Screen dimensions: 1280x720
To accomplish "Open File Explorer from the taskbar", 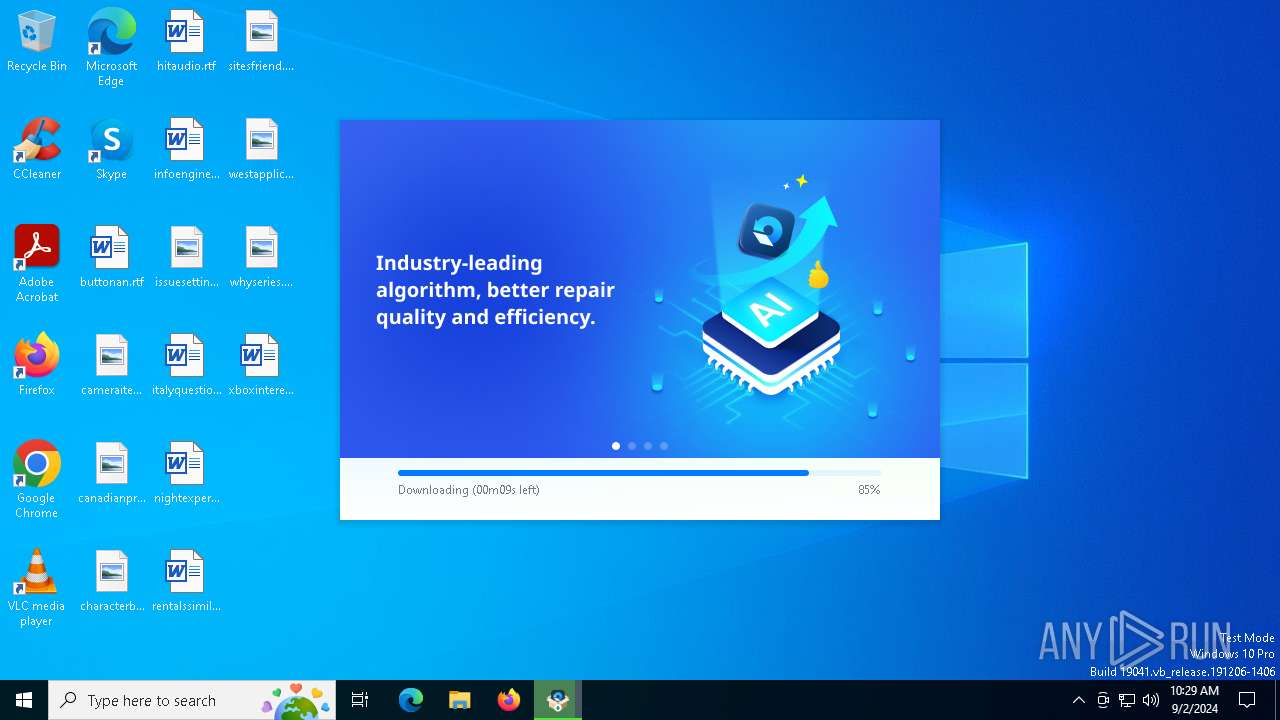I will [x=460, y=700].
